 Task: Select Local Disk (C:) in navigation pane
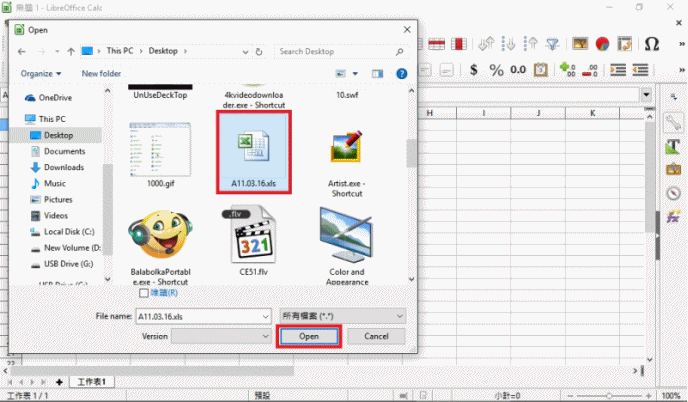62,232
